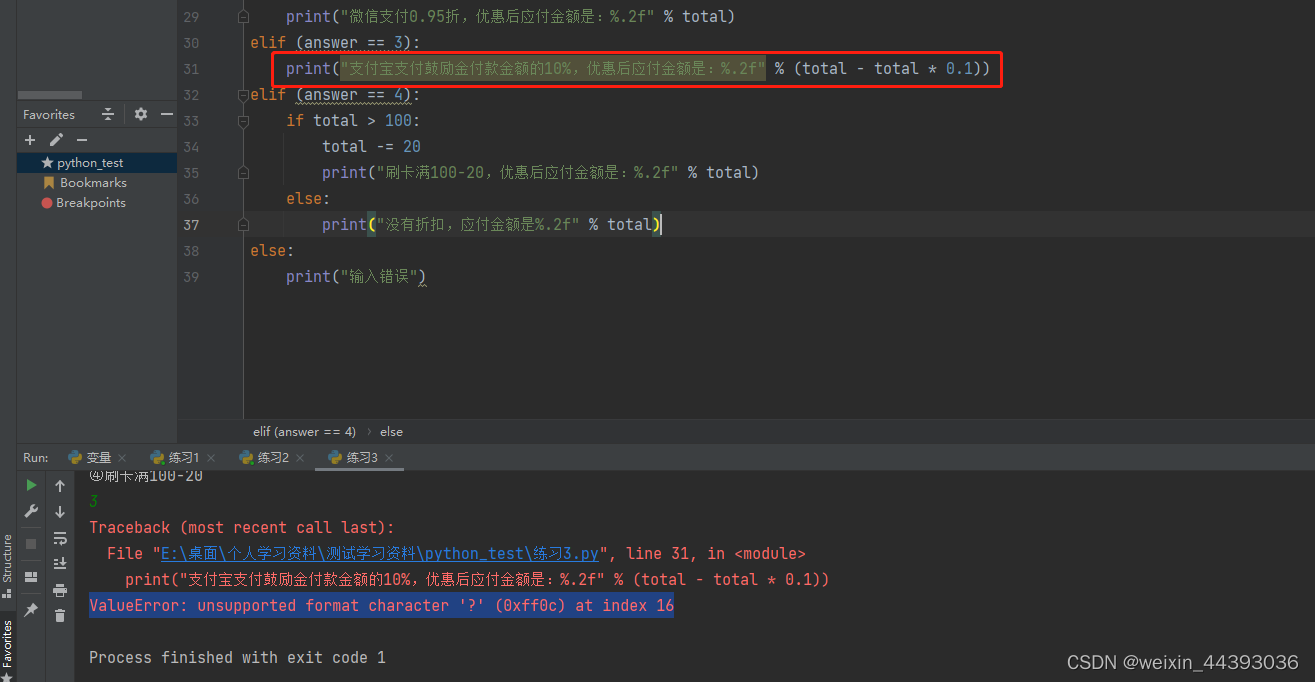This screenshot has width=1315, height=682.
Task: Clear console output with the trash icon
Action: click(x=60, y=616)
